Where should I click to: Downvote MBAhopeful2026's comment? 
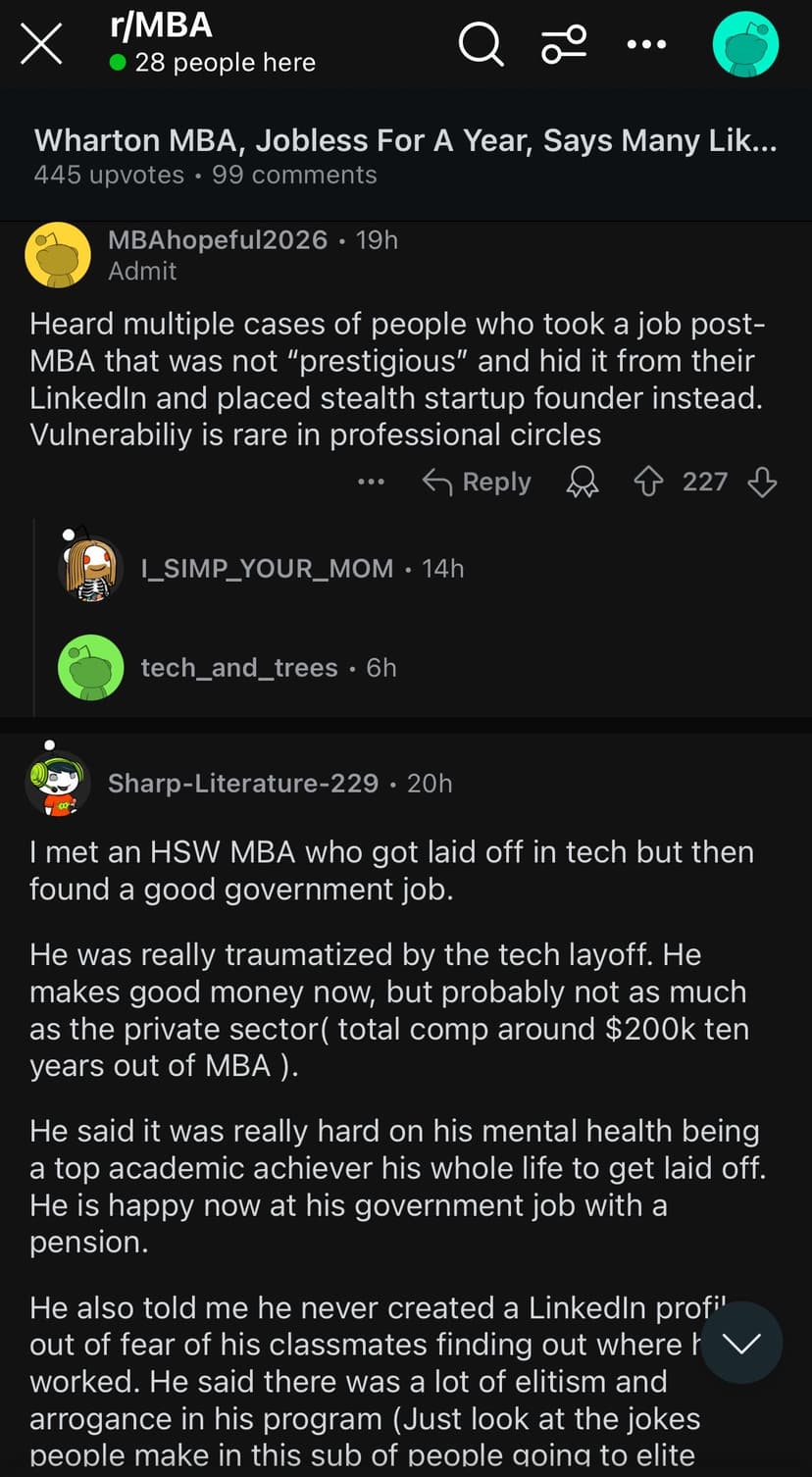tap(762, 482)
